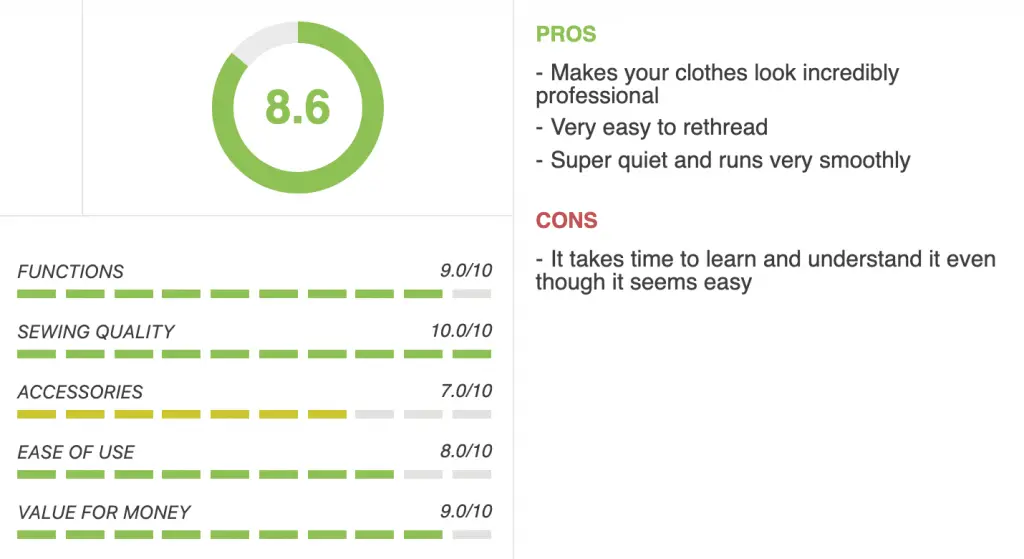Click the ACCESSORIES label
1024x559 pixels.
80,392
